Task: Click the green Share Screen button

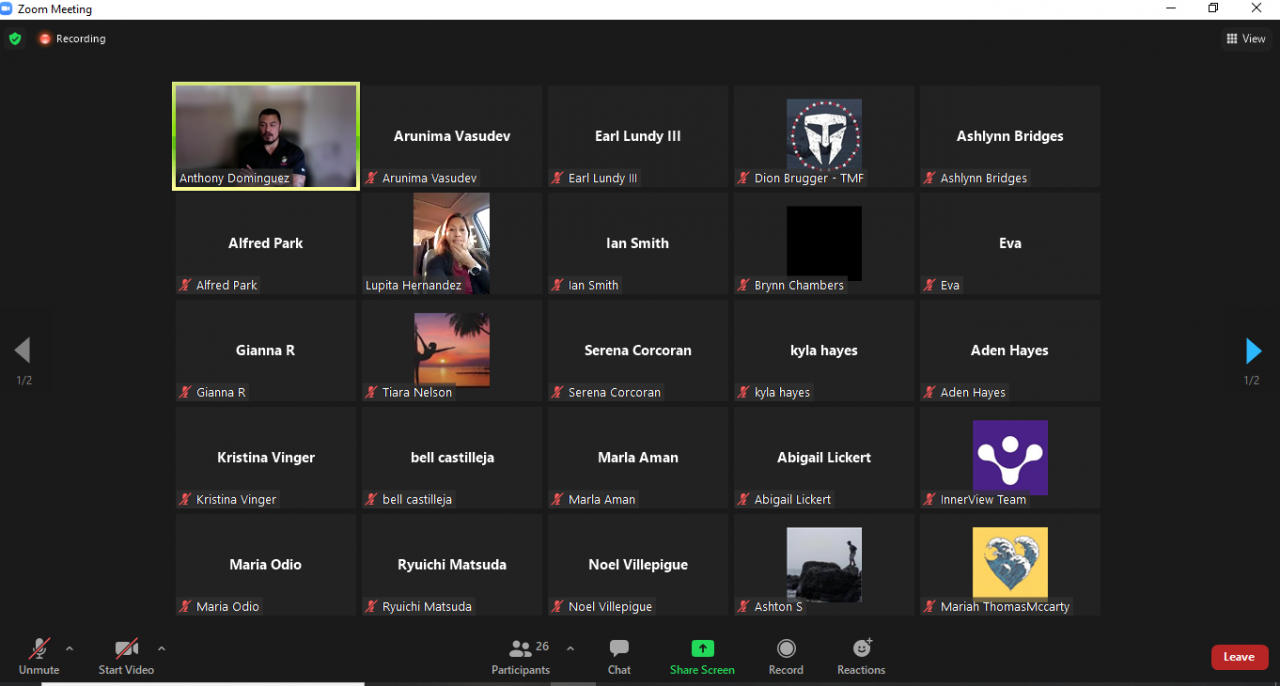Action: (702, 656)
